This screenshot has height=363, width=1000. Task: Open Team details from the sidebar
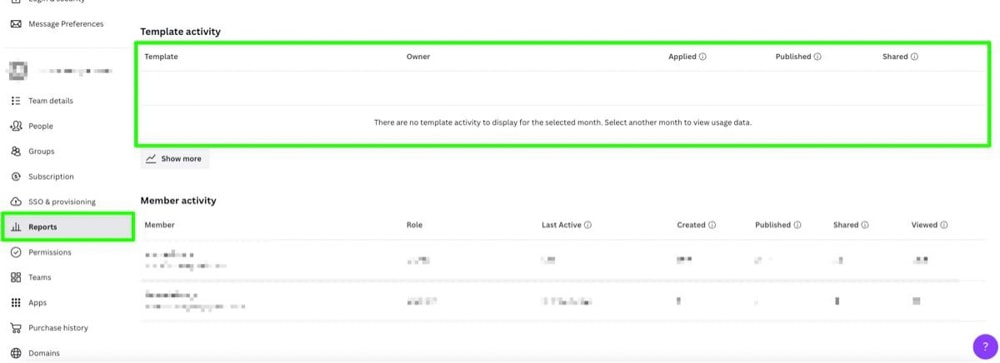(x=50, y=101)
